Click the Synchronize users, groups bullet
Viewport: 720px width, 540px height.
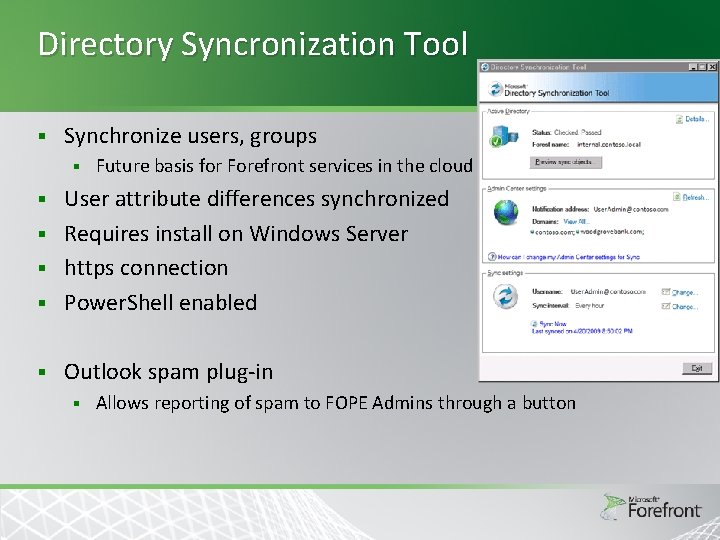pyautogui.click(x=190, y=136)
